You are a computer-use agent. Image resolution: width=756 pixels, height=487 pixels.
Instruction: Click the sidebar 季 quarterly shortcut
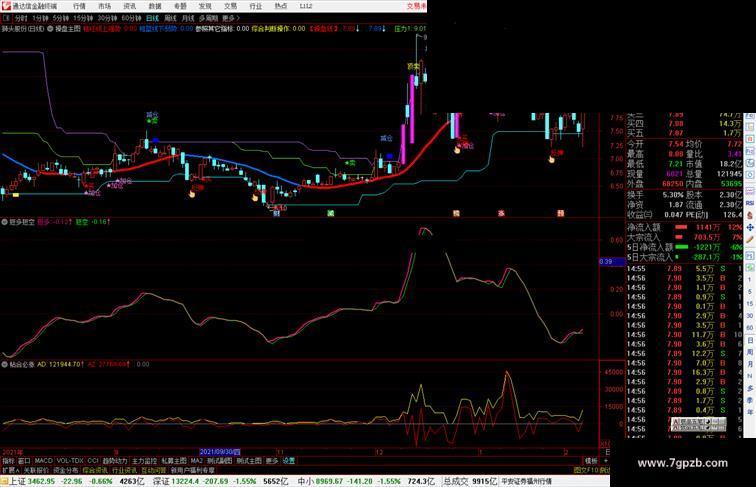tap(750, 400)
